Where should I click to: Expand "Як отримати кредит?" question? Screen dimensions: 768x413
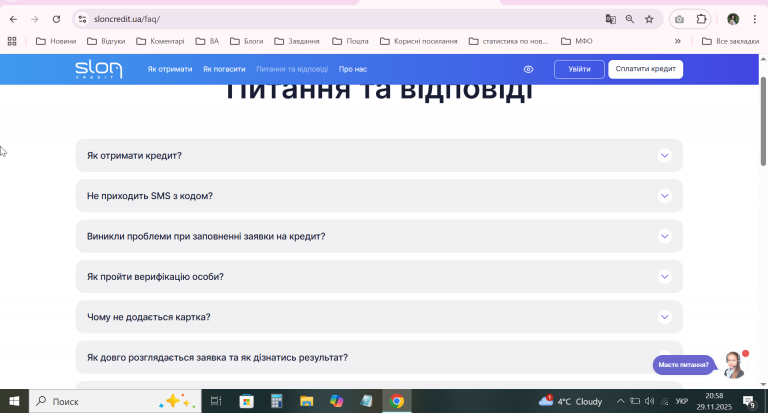pos(379,155)
